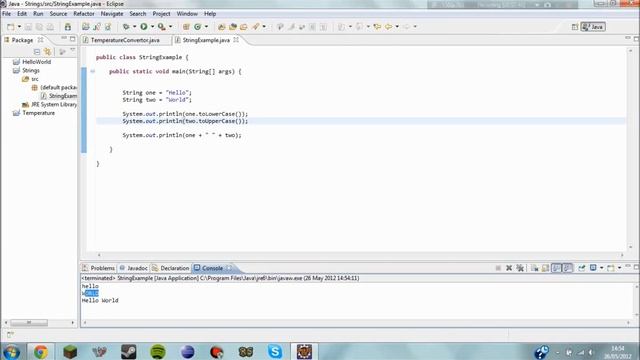Open Skype from the taskbar
Screen dimensions: 640x360
(x=275, y=351)
